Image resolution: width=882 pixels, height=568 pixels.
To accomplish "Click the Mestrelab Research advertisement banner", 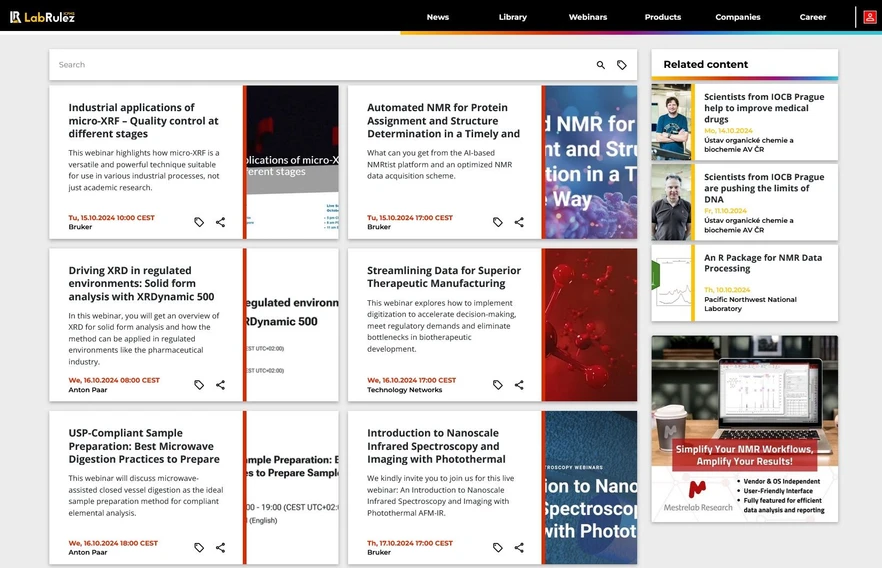I will (x=745, y=429).
